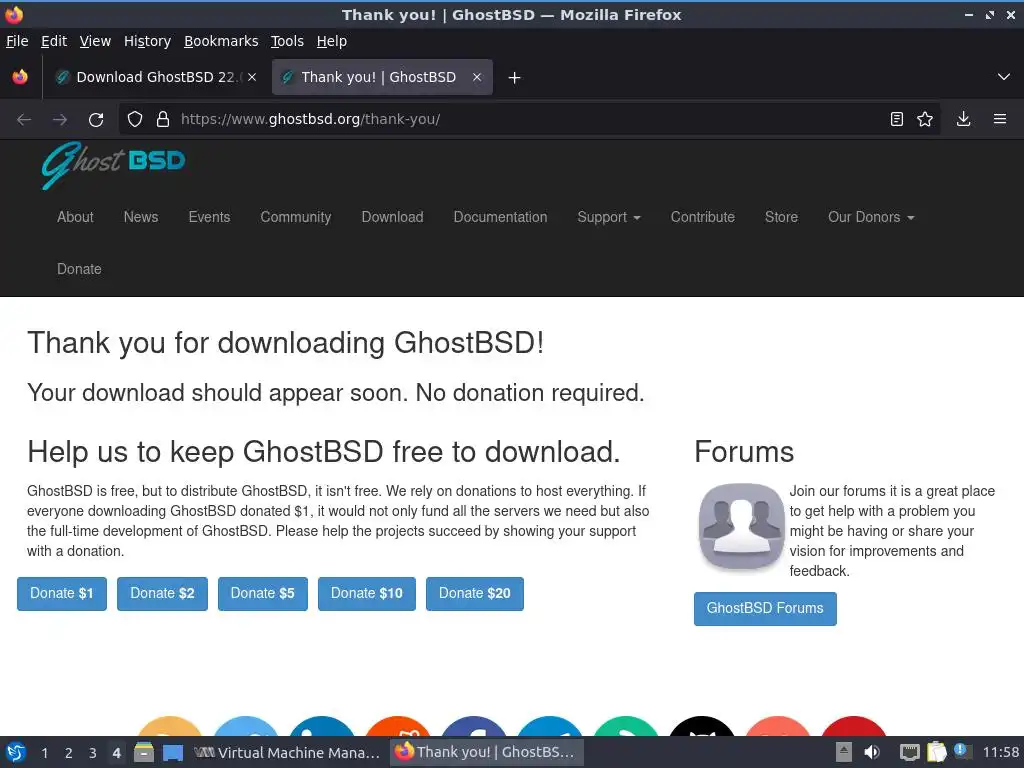This screenshot has width=1024, height=768.
Task: Select the Thank you GhostBSD tab
Action: click(382, 77)
